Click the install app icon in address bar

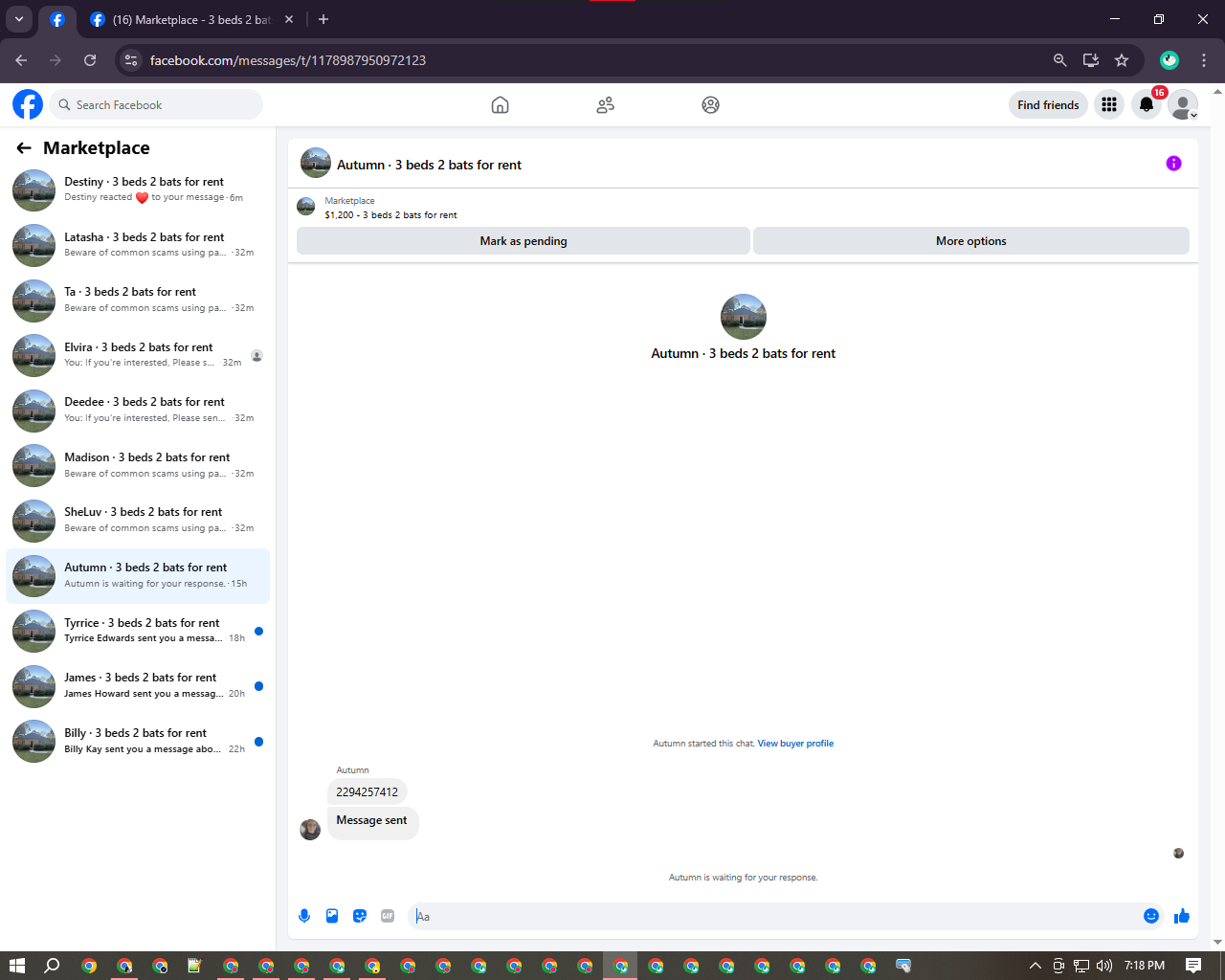(x=1090, y=60)
